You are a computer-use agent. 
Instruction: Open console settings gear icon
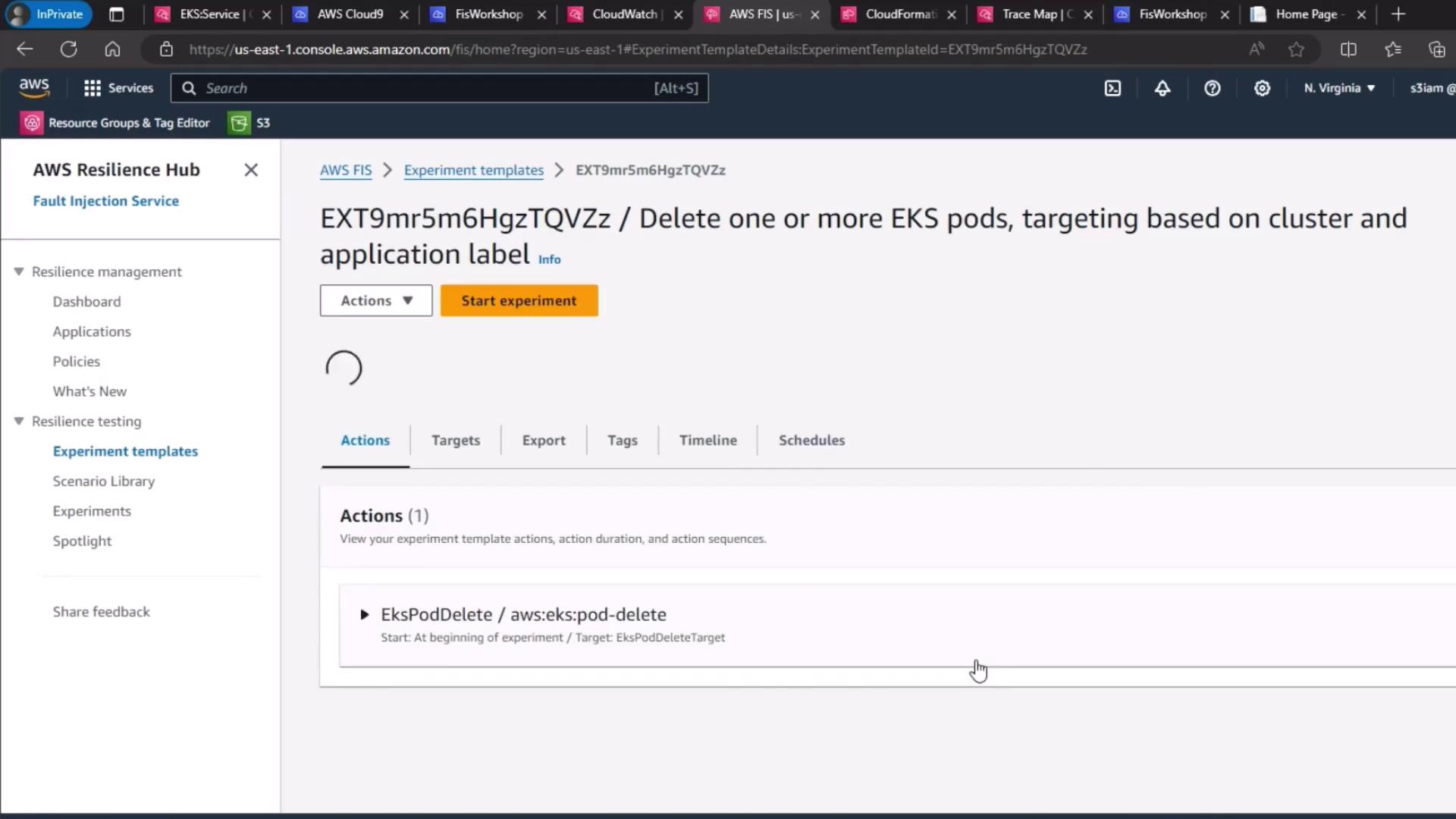pos(1262,88)
